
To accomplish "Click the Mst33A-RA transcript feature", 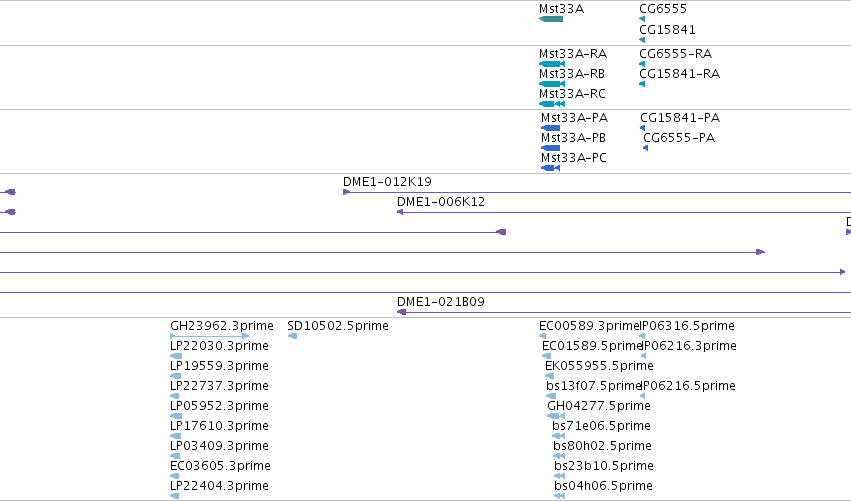I will (552, 64).
